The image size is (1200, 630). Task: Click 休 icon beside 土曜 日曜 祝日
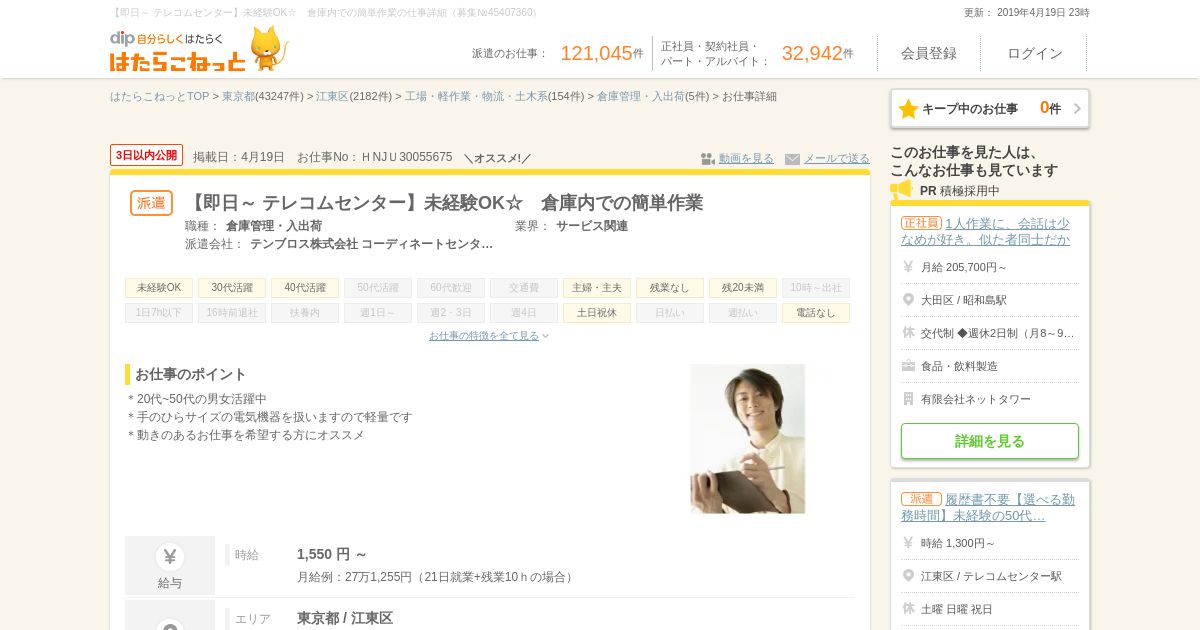[x=908, y=609]
